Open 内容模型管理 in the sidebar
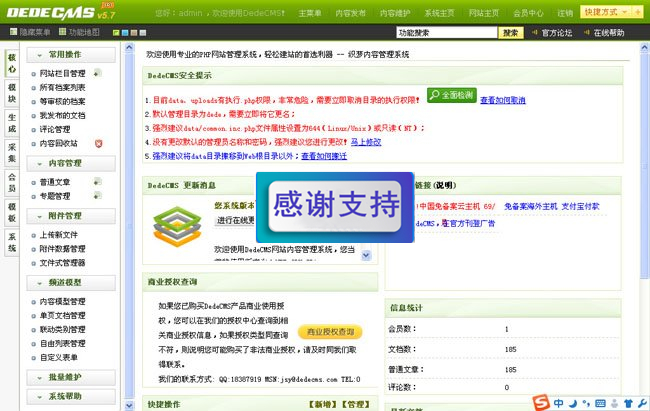 [62, 302]
